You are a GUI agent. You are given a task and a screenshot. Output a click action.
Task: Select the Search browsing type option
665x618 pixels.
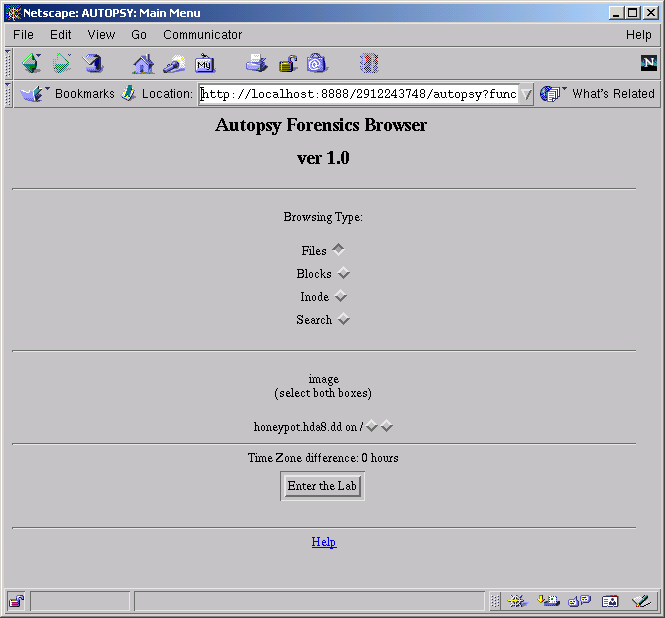(x=344, y=319)
